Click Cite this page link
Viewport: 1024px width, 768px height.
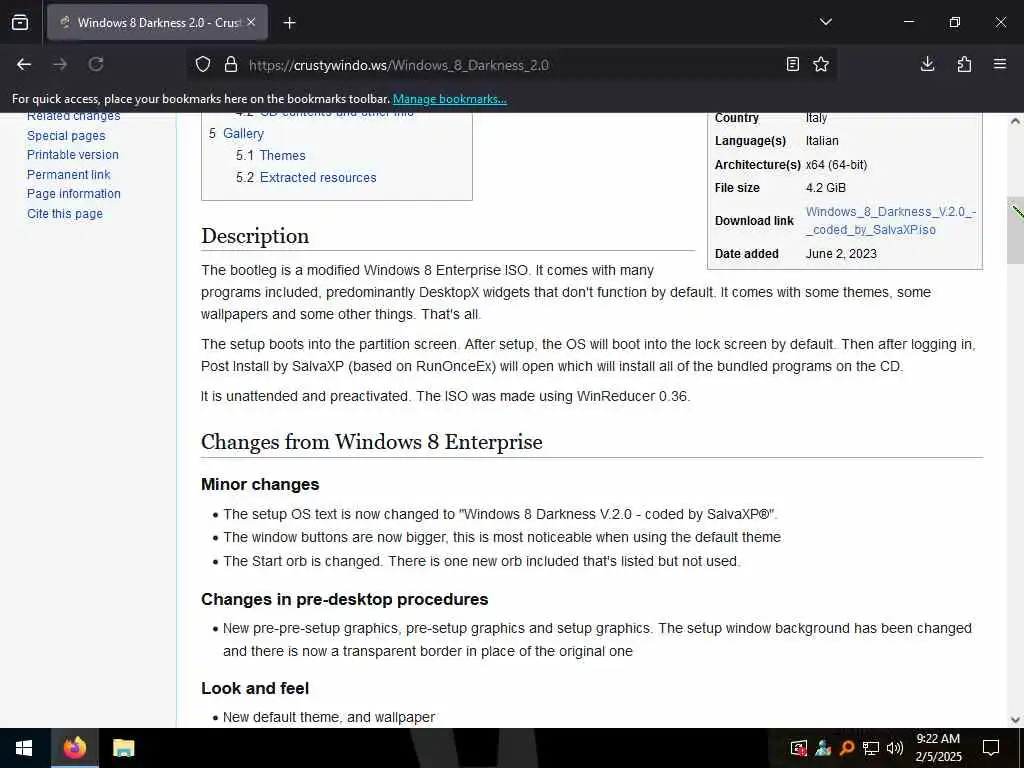click(x=65, y=214)
